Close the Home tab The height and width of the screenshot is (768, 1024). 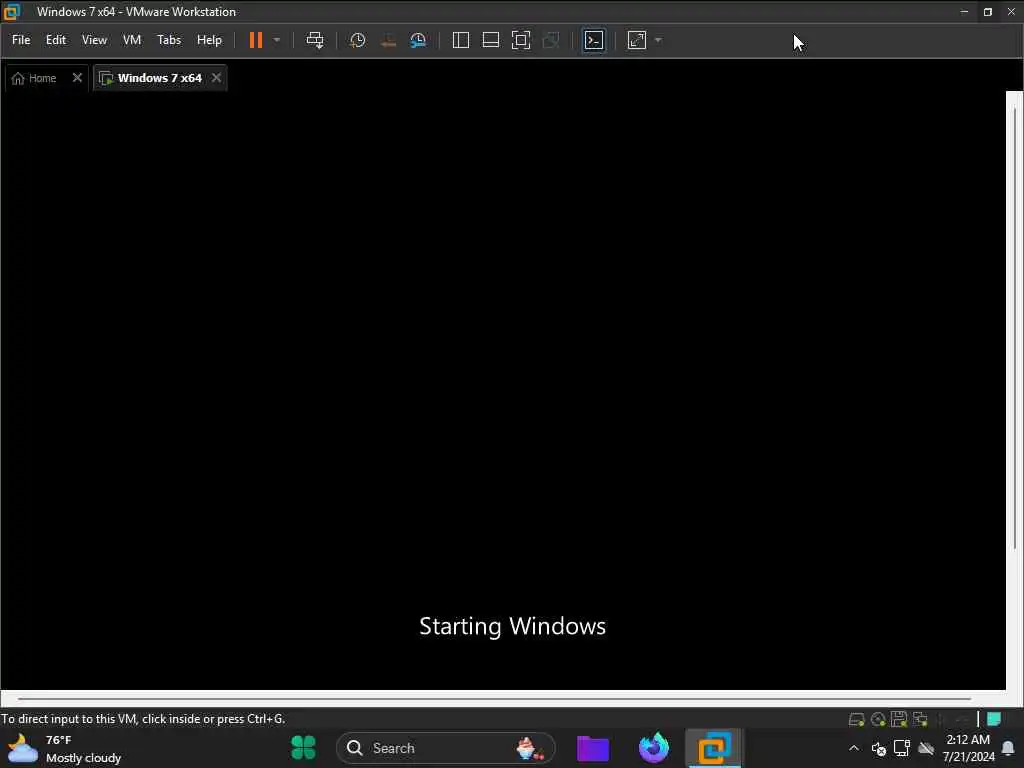[77, 78]
